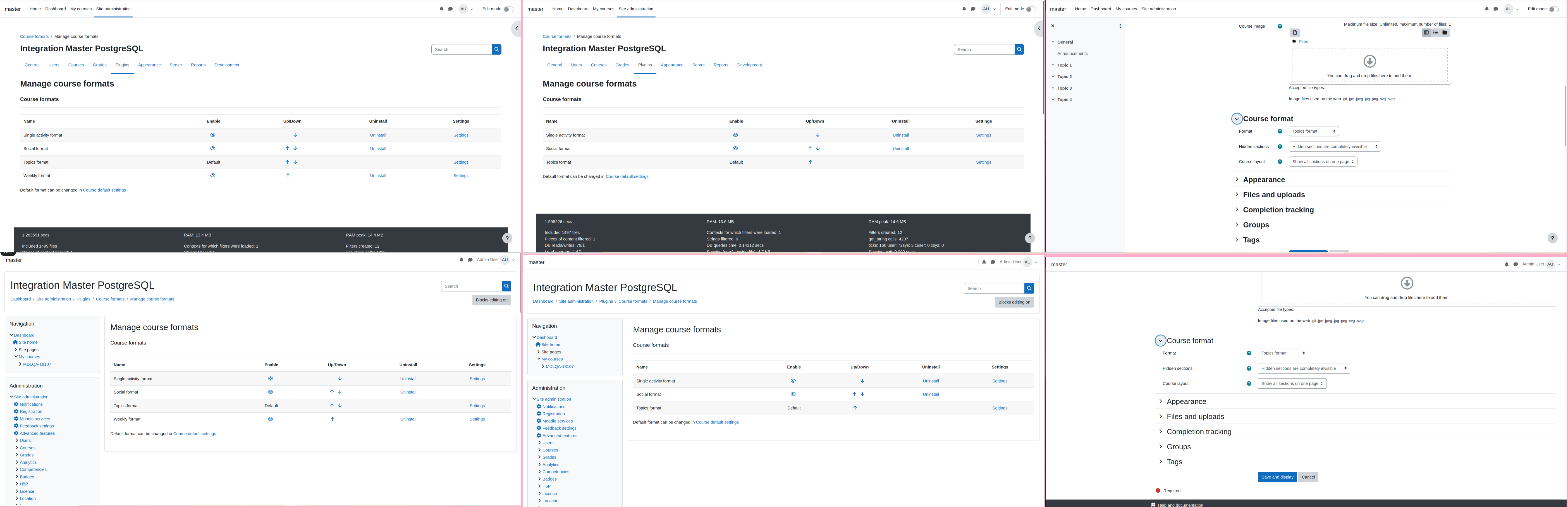The height and width of the screenshot is (507, 1568).
Task: Open Course default settings link in bottom-left panel
Action: [x=195, y=434]
